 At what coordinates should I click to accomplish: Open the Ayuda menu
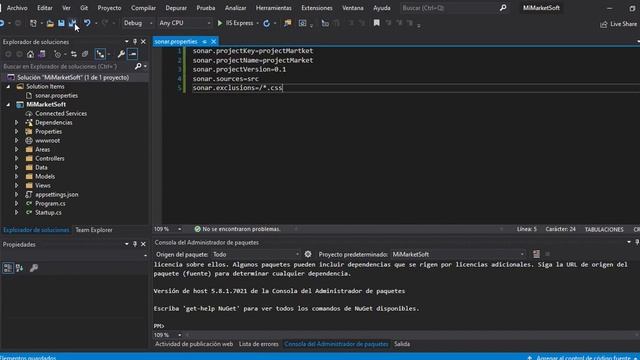(x=382, y=8)
